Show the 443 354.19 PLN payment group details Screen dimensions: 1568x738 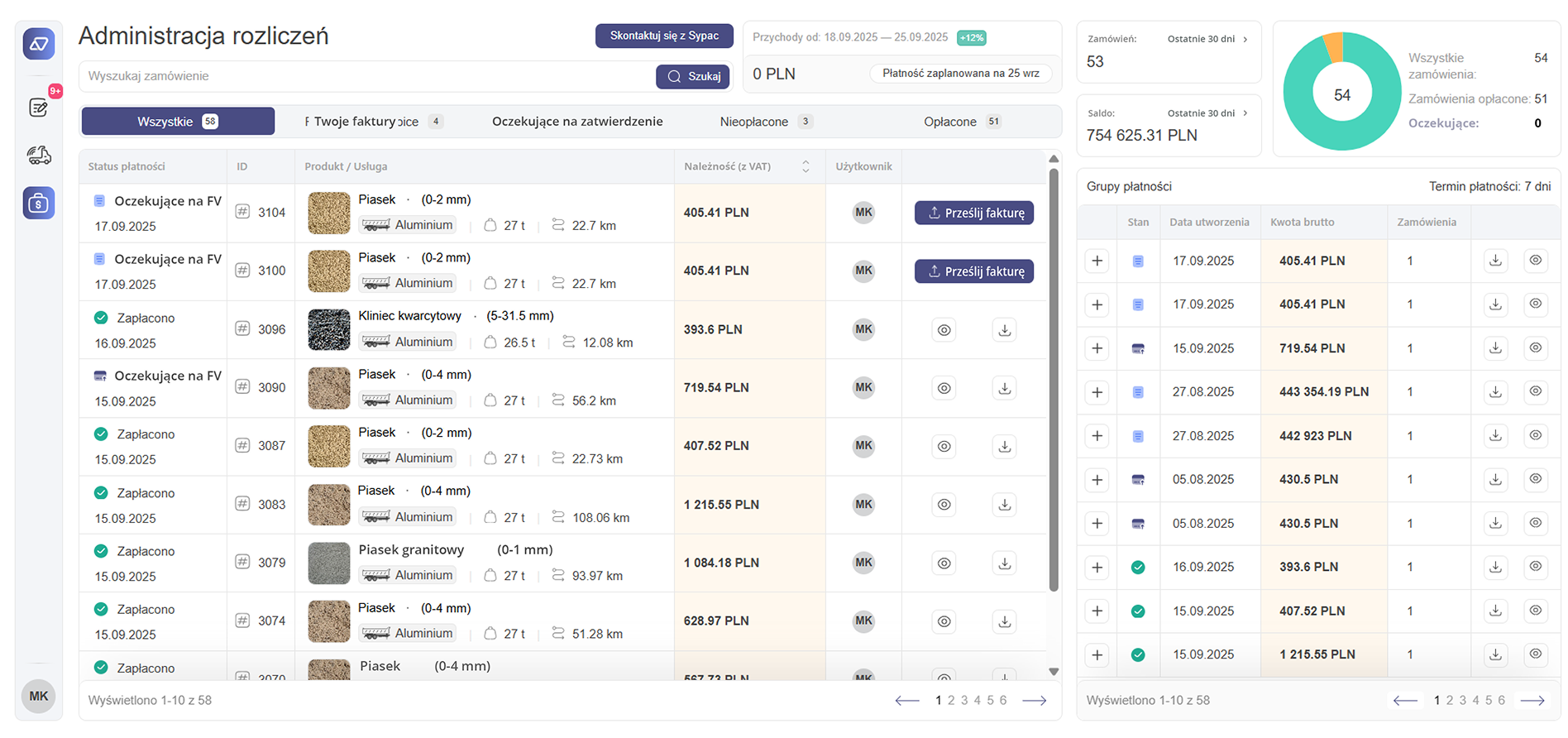pos(1535,391)
